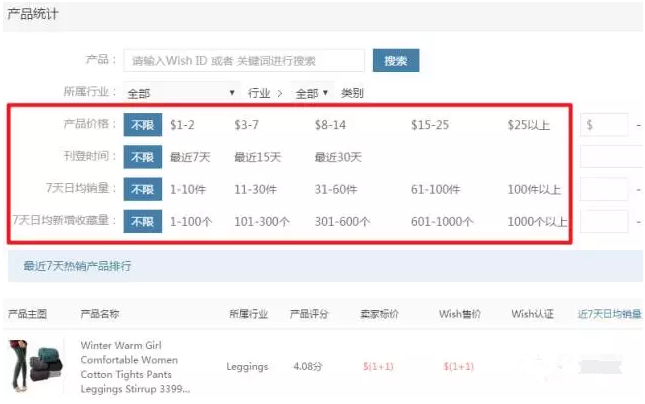Open the Winter Warm Girl product title
The image size is (645, 404).
point(135,367)
